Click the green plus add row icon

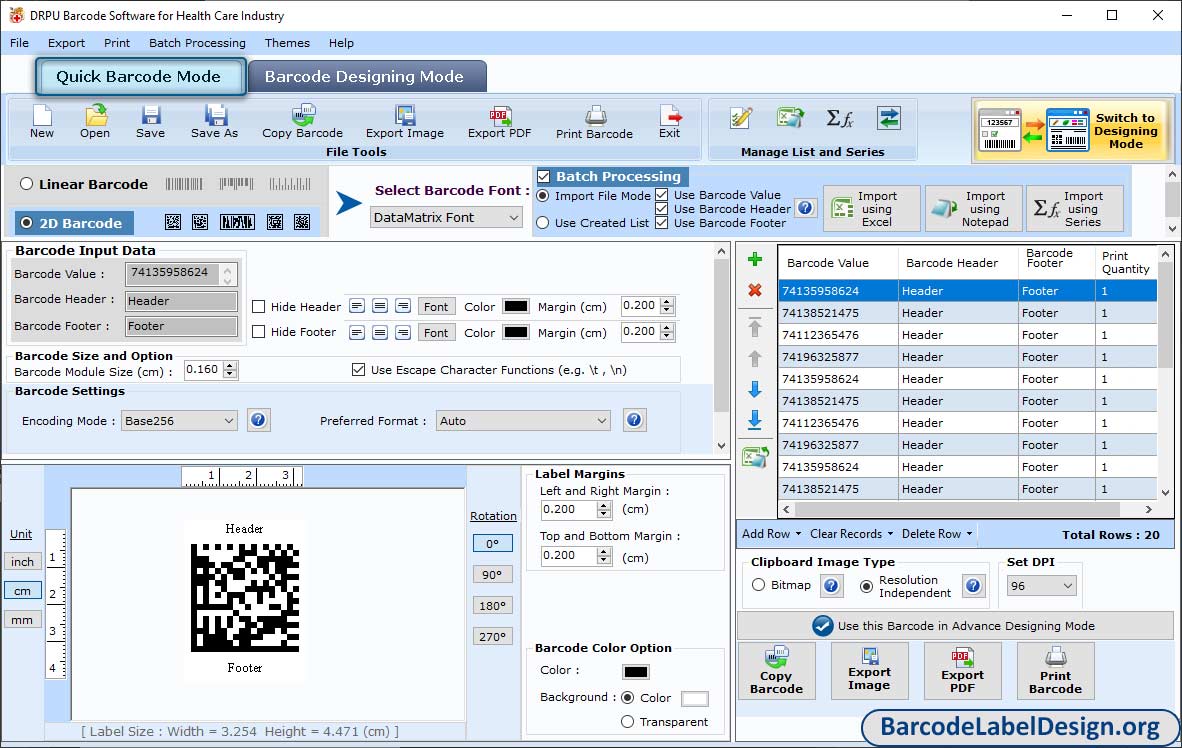pos(755,259)
